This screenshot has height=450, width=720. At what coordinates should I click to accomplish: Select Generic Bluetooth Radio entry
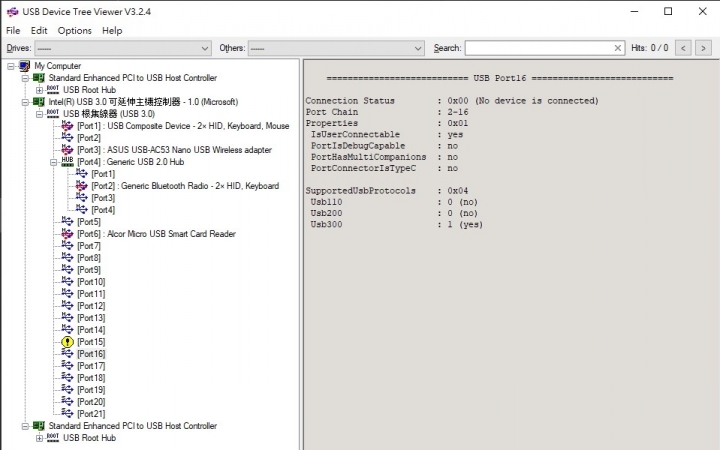(185, 186)
